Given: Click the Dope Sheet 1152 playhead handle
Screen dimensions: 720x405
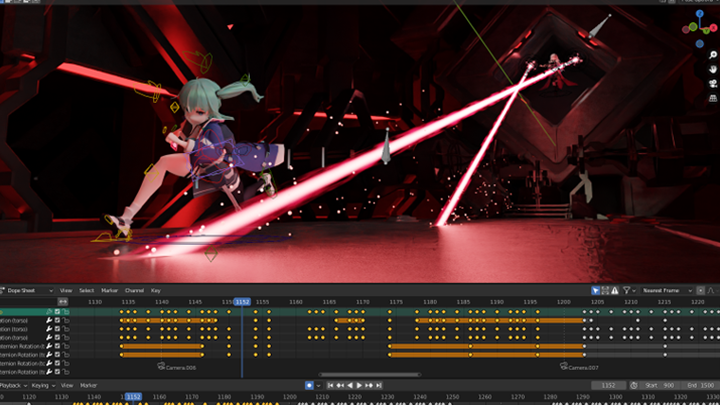Looking at the screenshot, I should [x=242, y=302].
